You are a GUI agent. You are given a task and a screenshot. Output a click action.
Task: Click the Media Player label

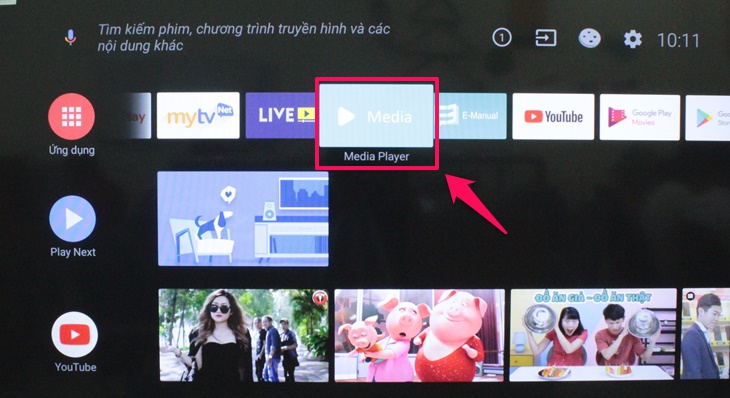coord(377,156)
